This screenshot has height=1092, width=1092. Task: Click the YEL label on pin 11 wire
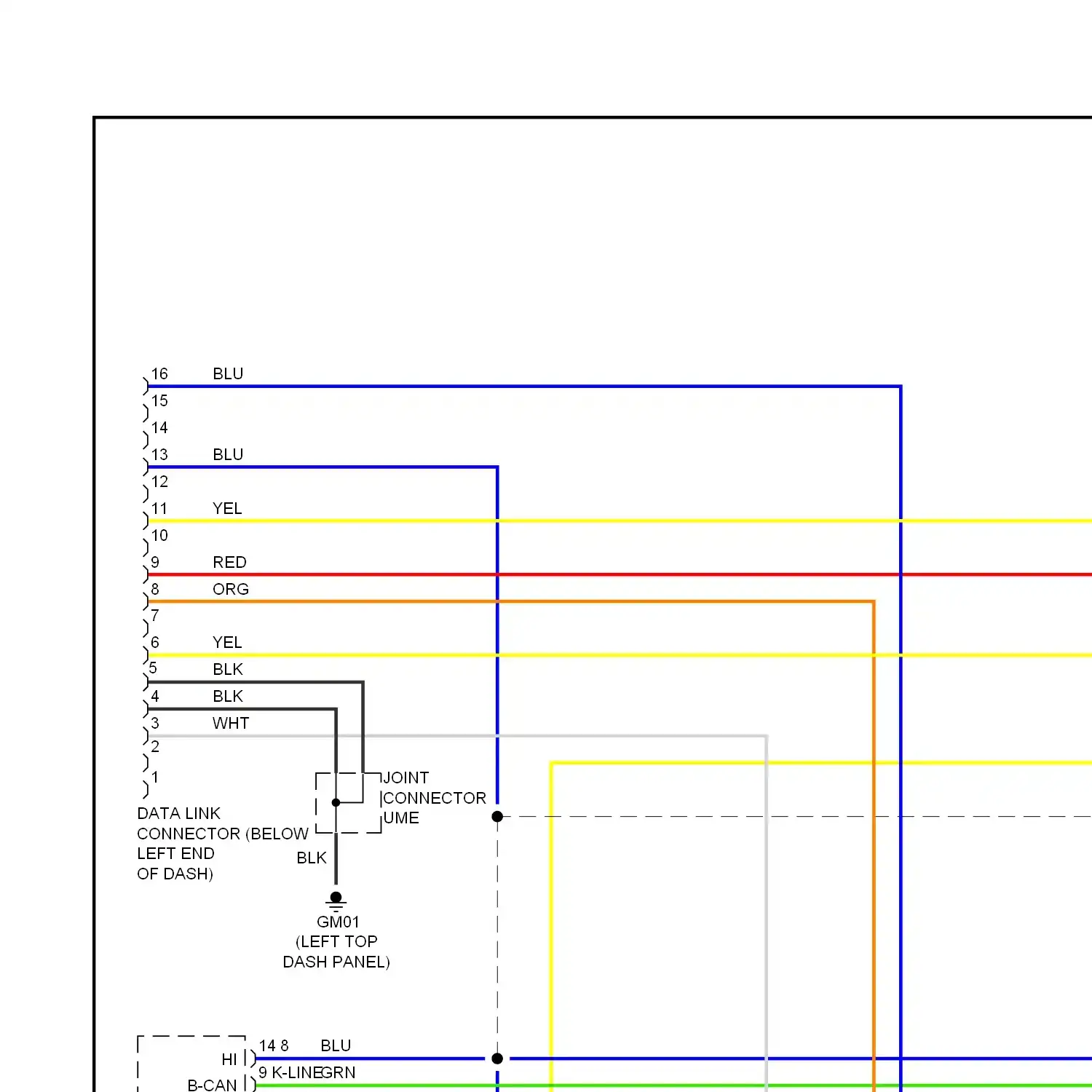coord(227,509)
